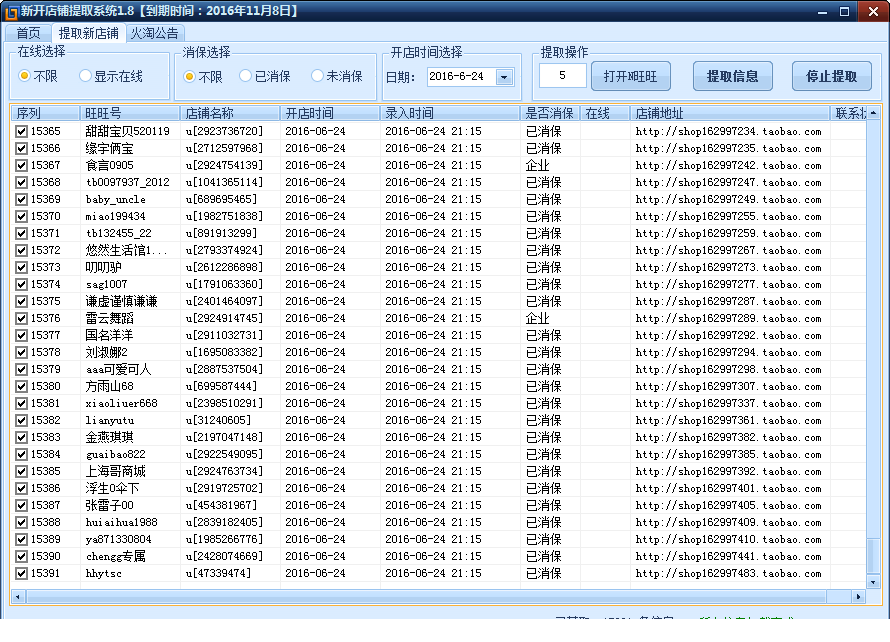Open the date dropdown showing 2016-6-24
Image resolution: width=890 pixels, height=642 pixels.
(x=504, y=77)
